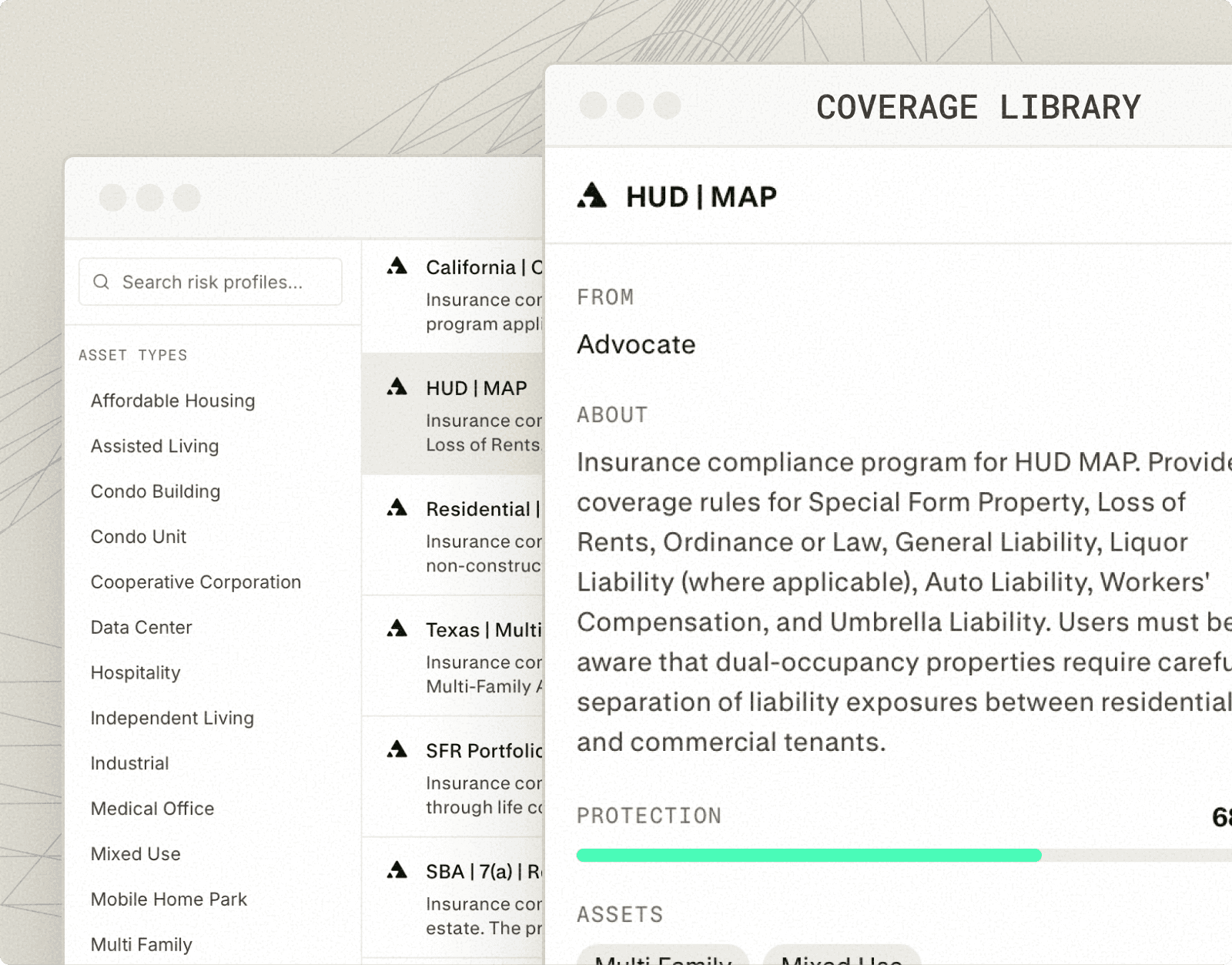Select Multi Family asset type in sidebar

click(142, 945)
